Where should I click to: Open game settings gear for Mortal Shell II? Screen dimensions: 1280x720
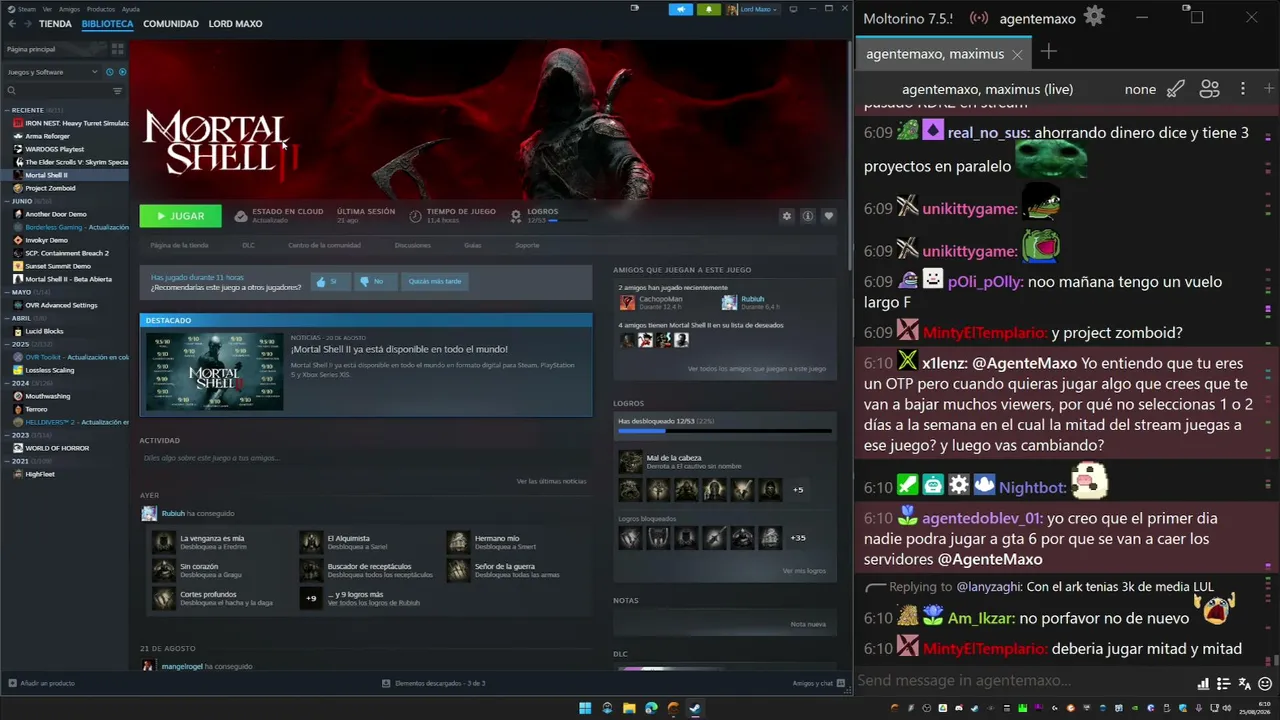(787, 216)
